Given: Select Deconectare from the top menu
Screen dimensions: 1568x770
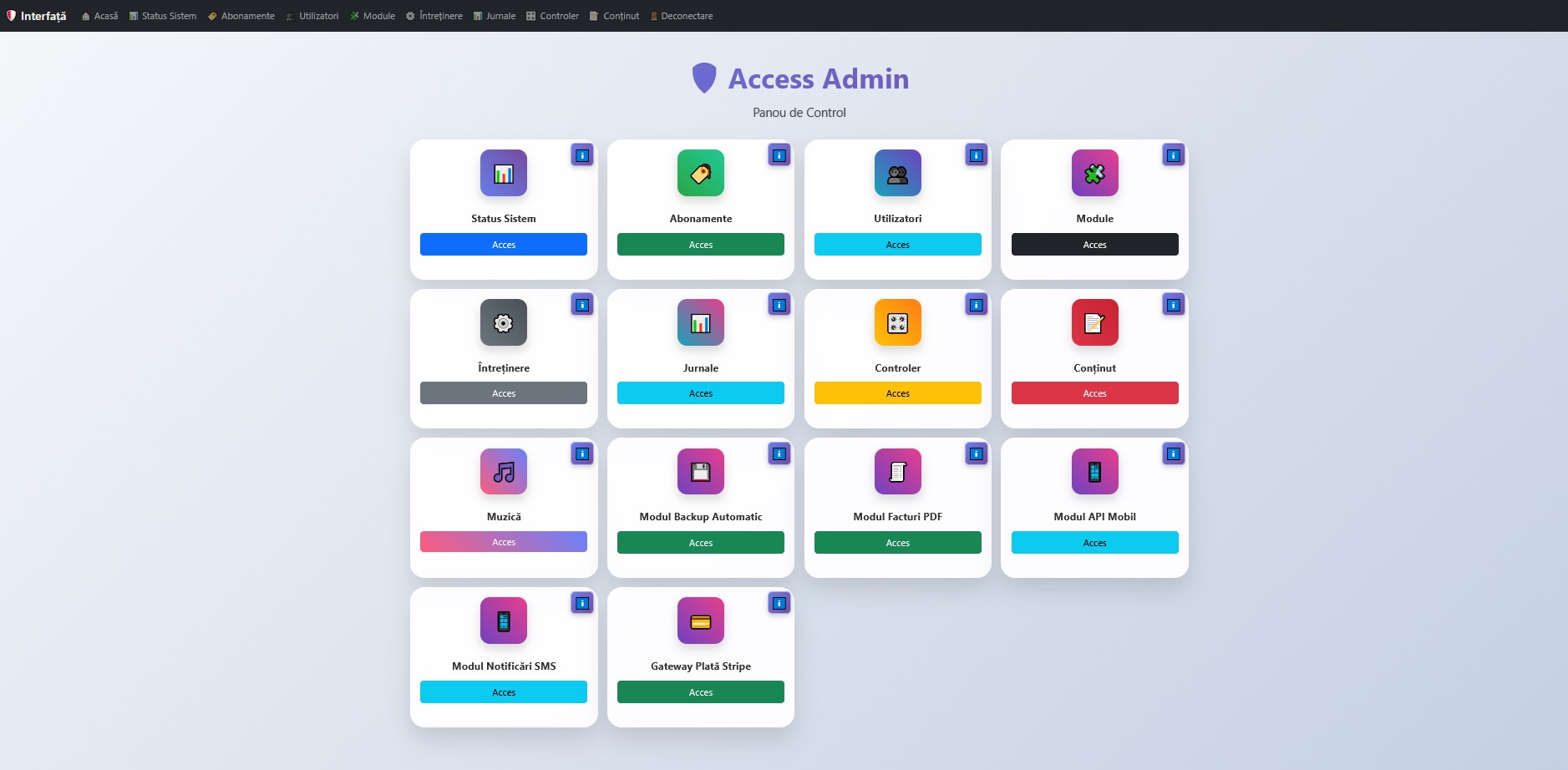Looking at the screenshot, I should pos(682,15).
